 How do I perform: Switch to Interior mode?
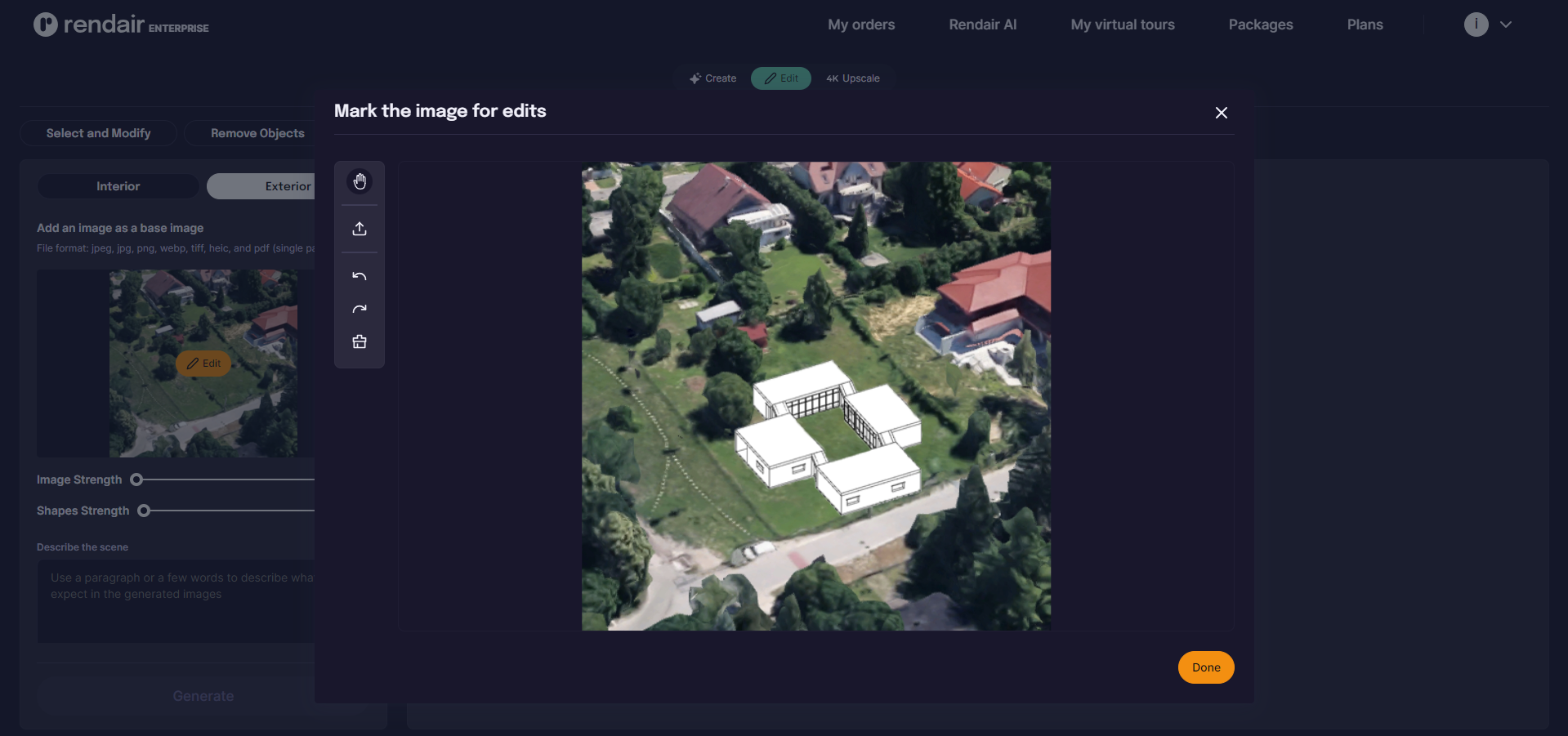pos(117,186)
